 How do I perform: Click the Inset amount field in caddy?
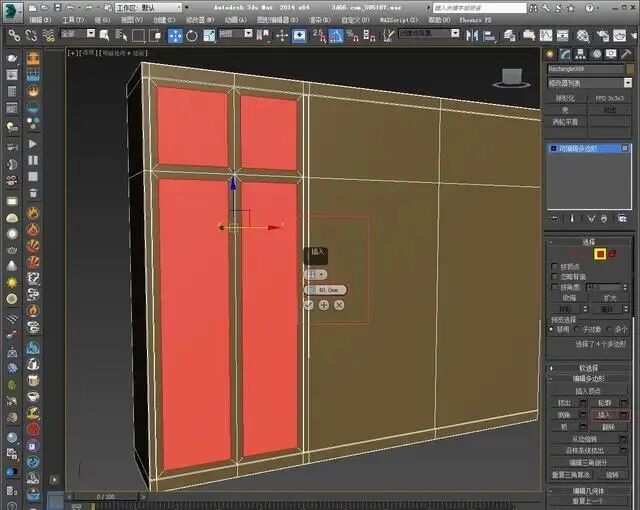pyautogui.click(x=325, y=290)
